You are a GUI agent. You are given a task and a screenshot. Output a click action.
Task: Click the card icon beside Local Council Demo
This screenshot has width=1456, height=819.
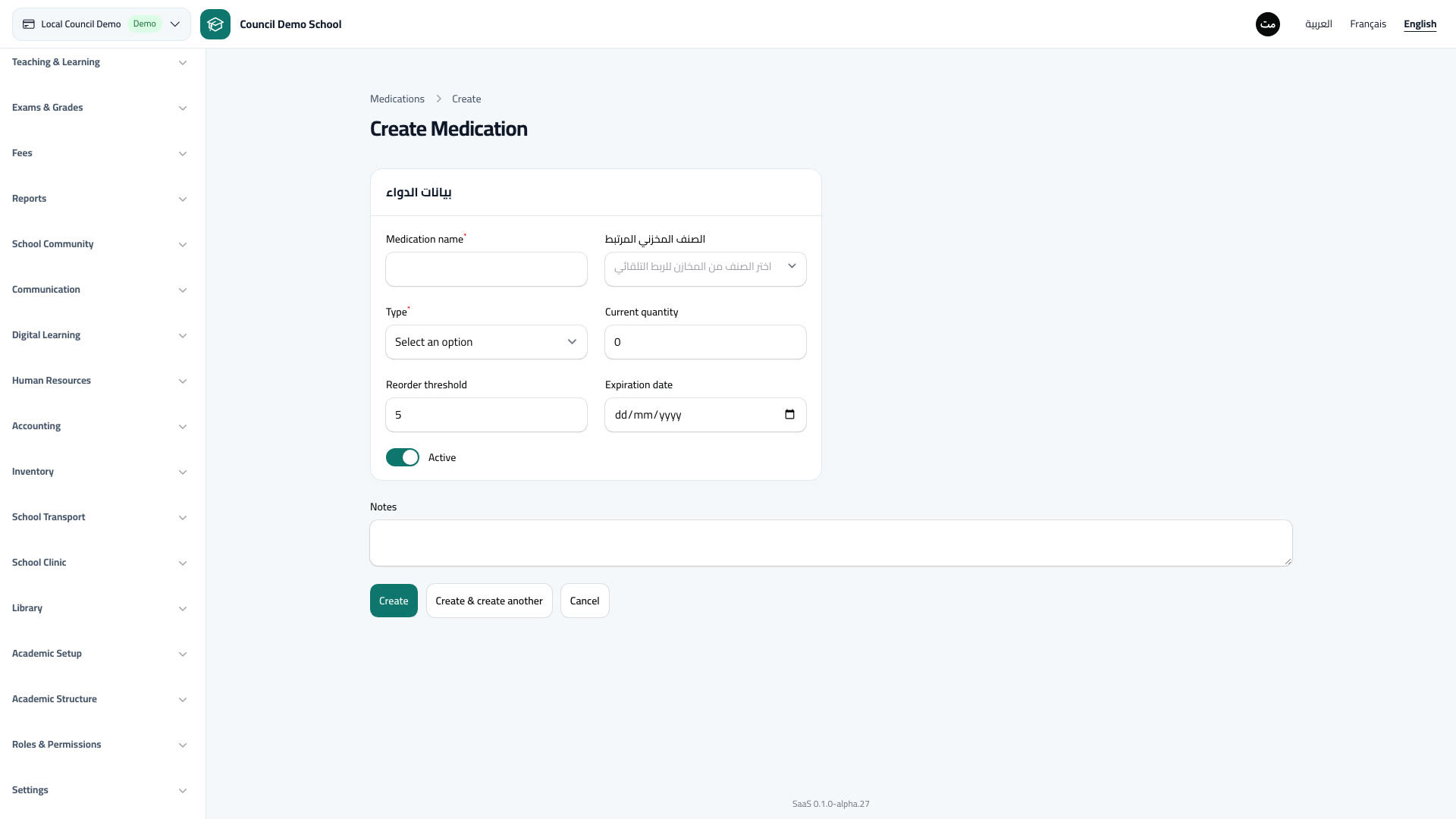[29, 24]
